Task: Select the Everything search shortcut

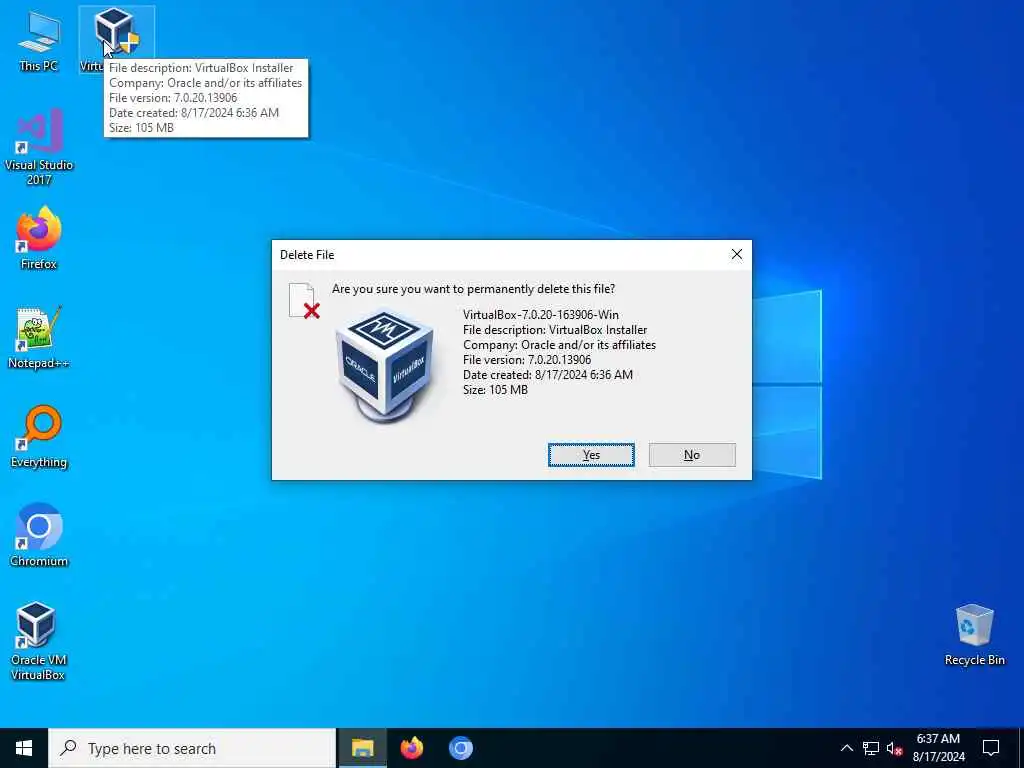Action: pos(39,437)
